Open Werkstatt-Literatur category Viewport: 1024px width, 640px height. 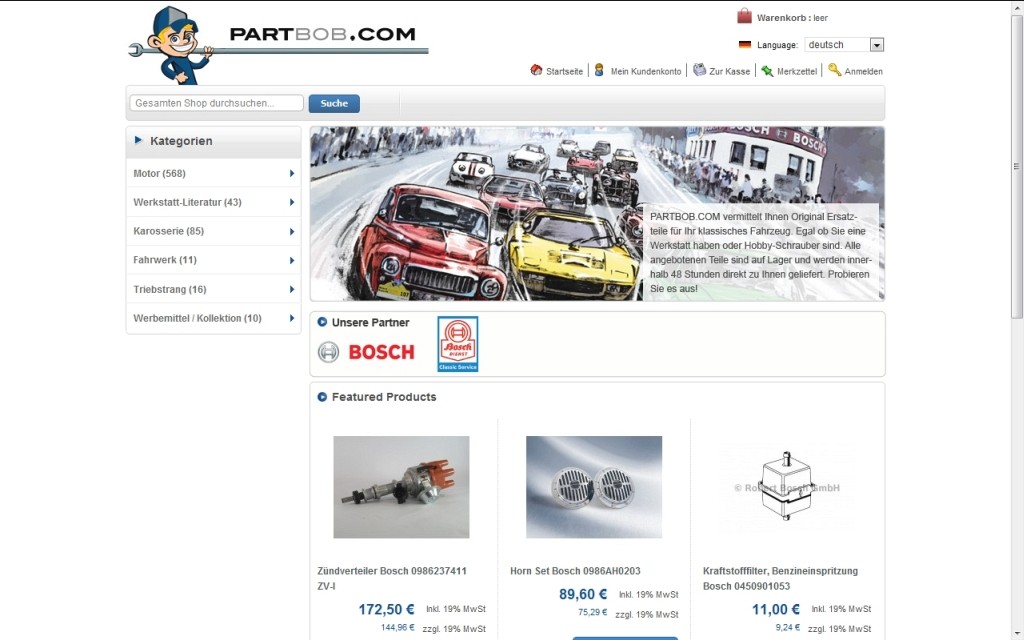[x=187, y=203]
